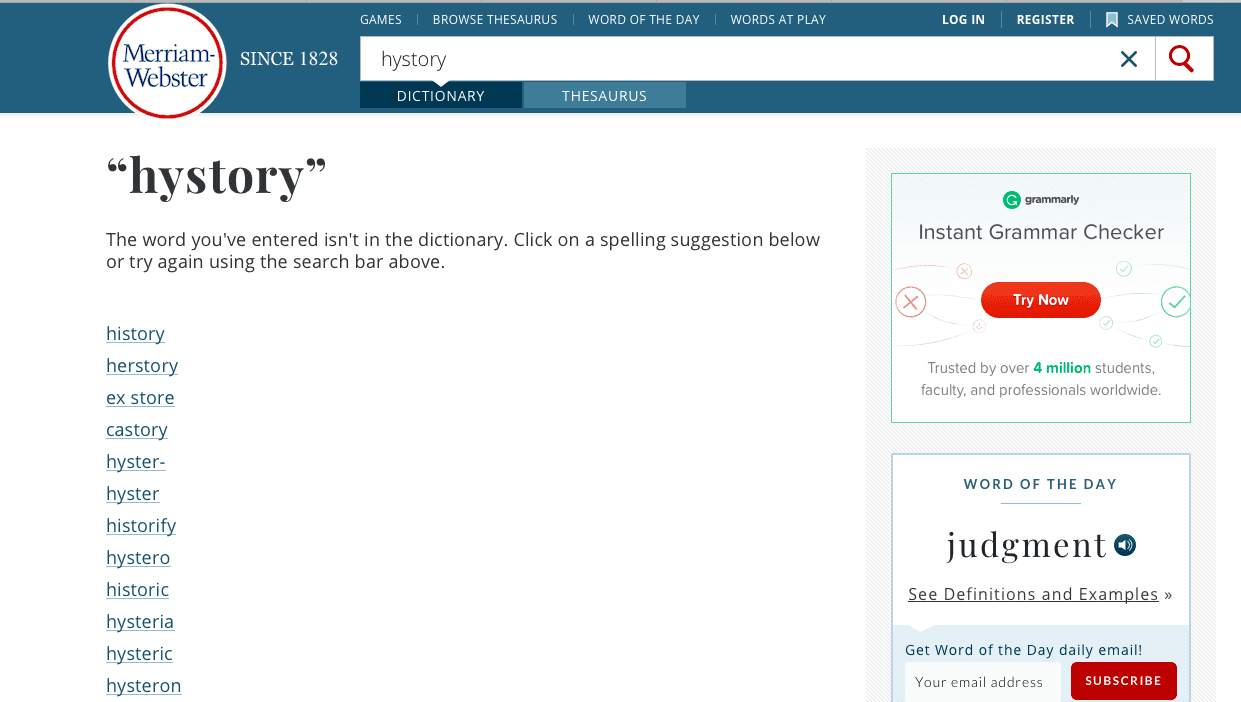1241x702 pixels.
Task: Open See Definitions and Examples link
Action: (x=1033, y=594)
